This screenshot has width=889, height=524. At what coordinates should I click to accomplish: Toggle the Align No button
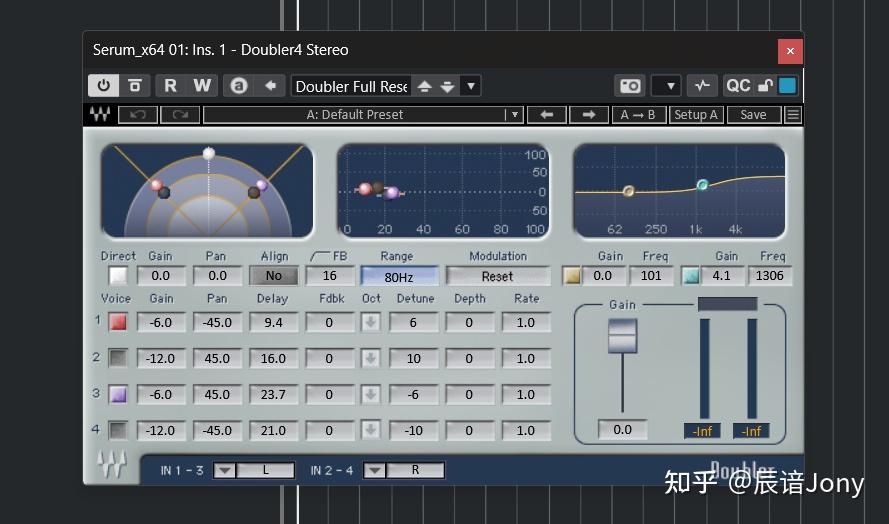274,276
